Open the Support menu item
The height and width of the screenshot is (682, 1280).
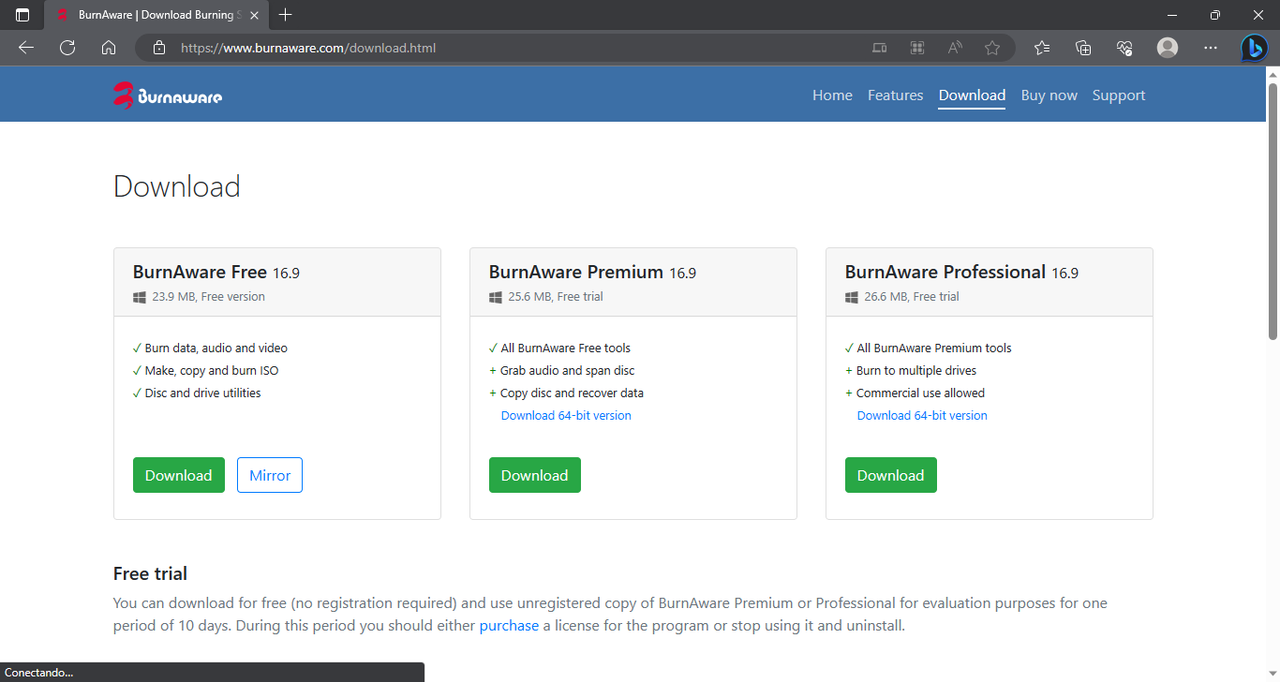tap(1119, 95)
